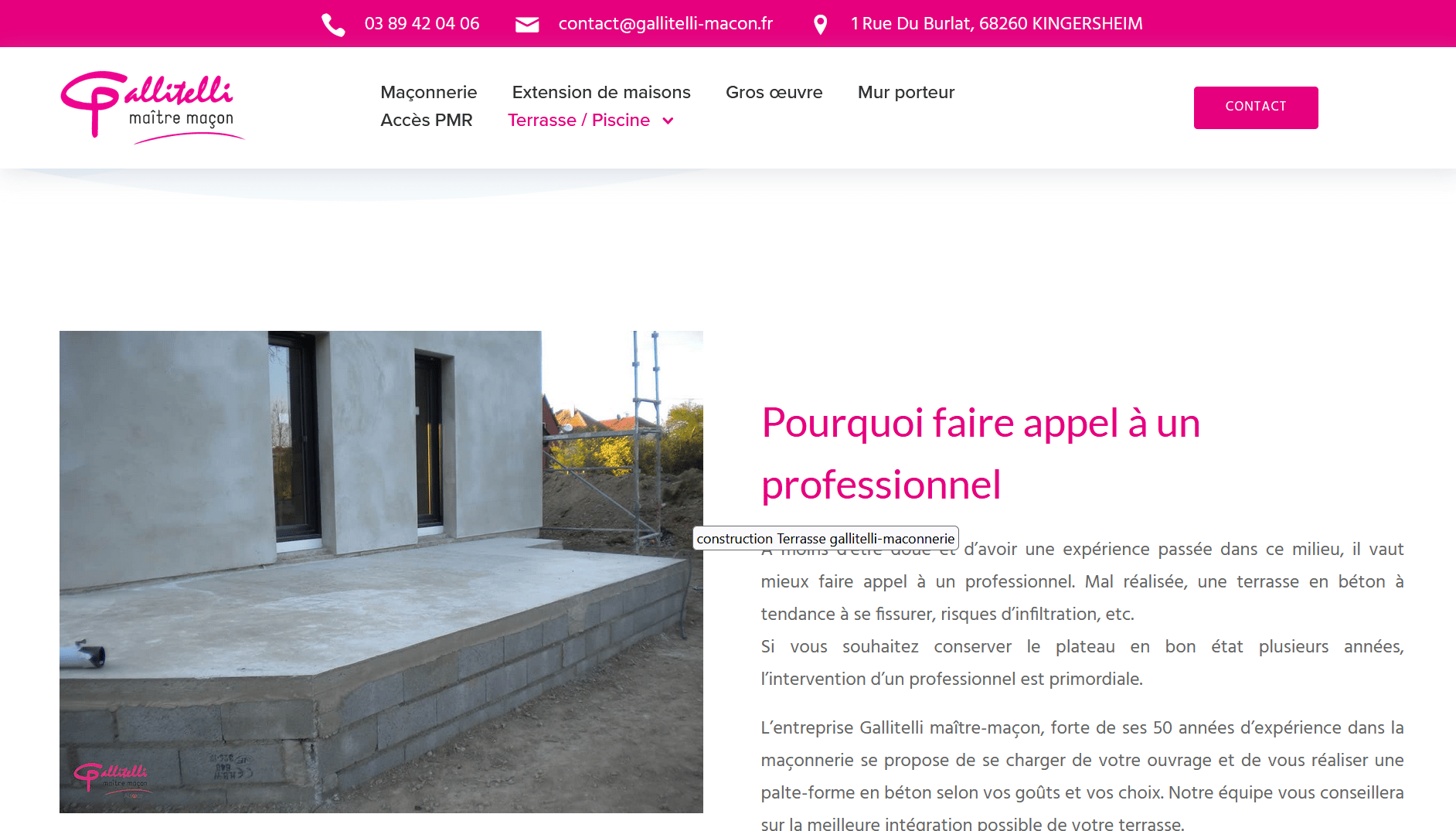Open Mur porteur page
This screenshot has width=1456, height=831.
(906, 93)
